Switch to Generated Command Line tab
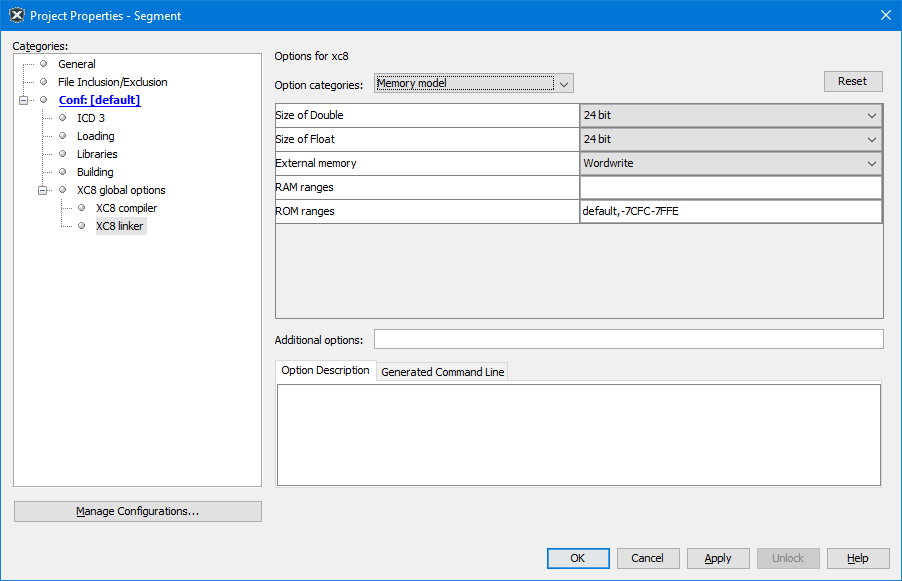The width and height of the screenshot is (902, 581). [x=442, y=372]
